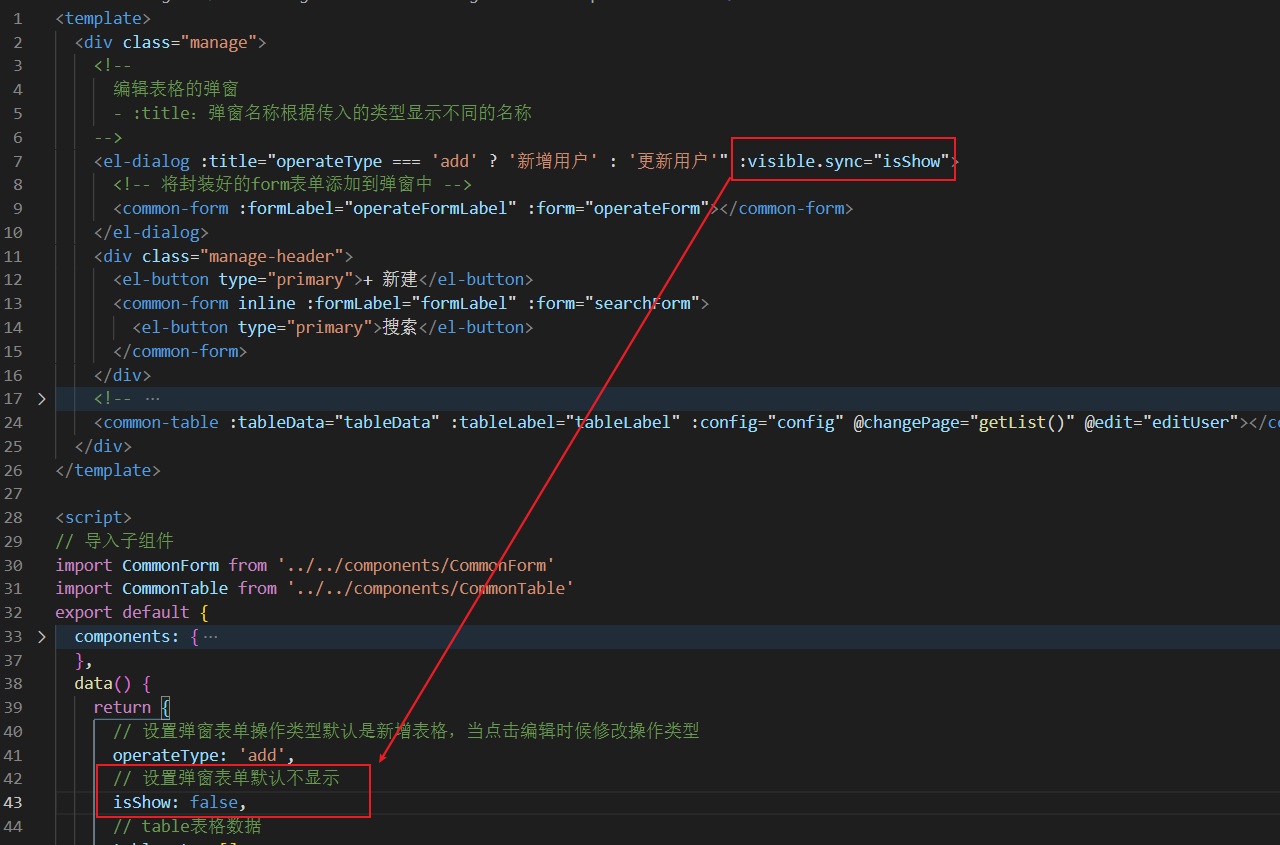Click the closing '</template>' tag
The image size is (1280, 845).
(108, 470)
